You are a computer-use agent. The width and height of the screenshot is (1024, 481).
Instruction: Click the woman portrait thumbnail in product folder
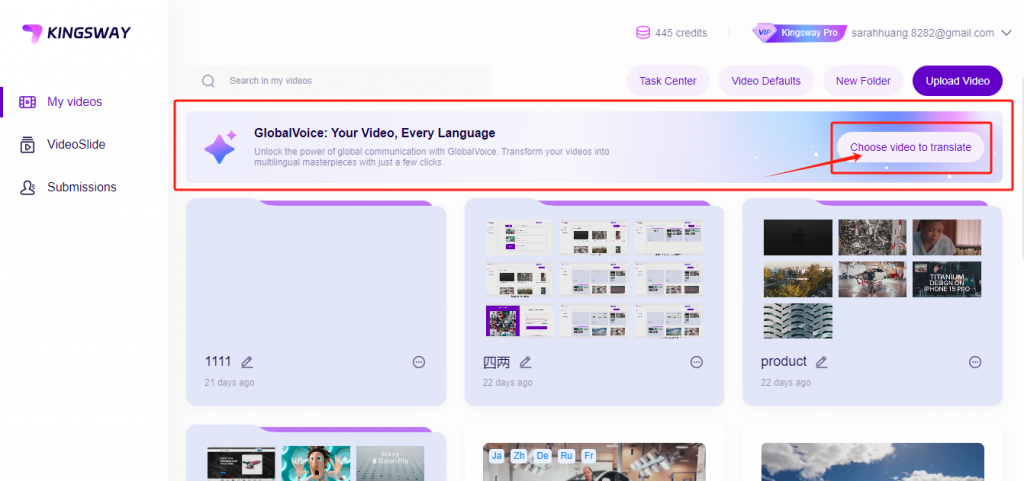coord(947,237)
